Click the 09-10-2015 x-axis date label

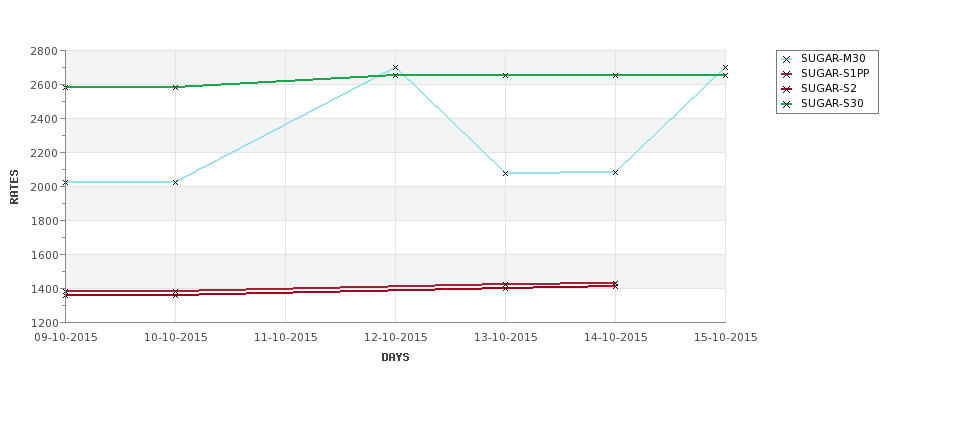[66, 338]
